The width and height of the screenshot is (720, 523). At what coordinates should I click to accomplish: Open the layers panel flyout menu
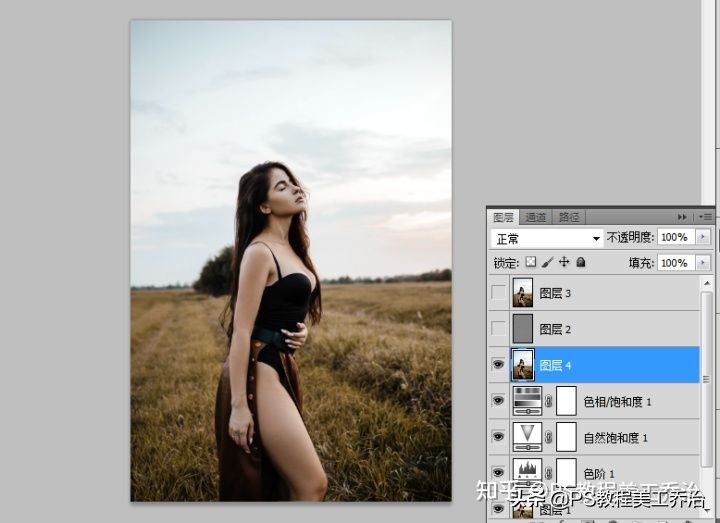705,217
